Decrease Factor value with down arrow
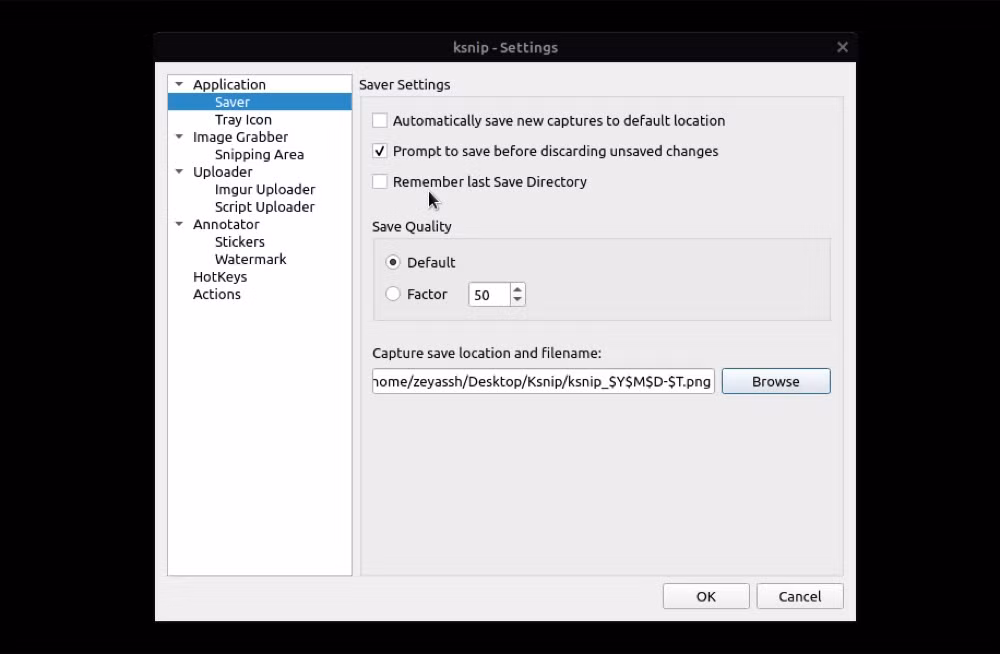Viewport: 1000px width, 654px height. click(517, 299)
